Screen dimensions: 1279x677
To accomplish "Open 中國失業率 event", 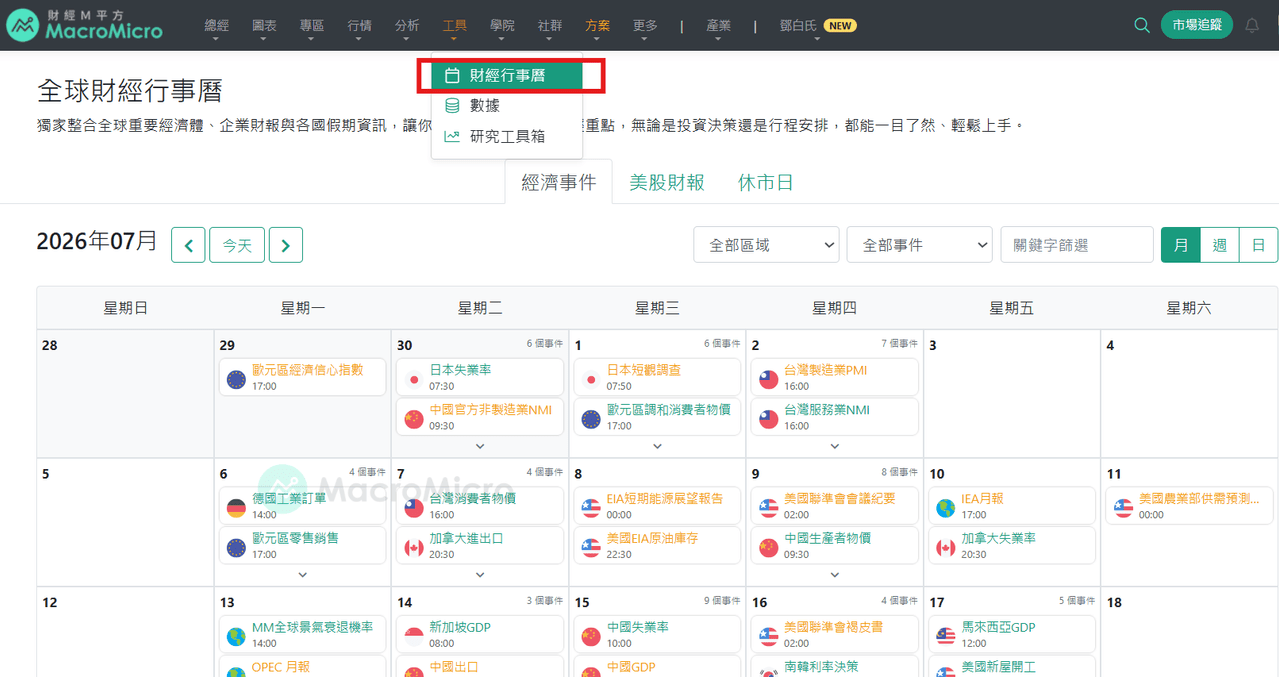I will coord(658,634).
